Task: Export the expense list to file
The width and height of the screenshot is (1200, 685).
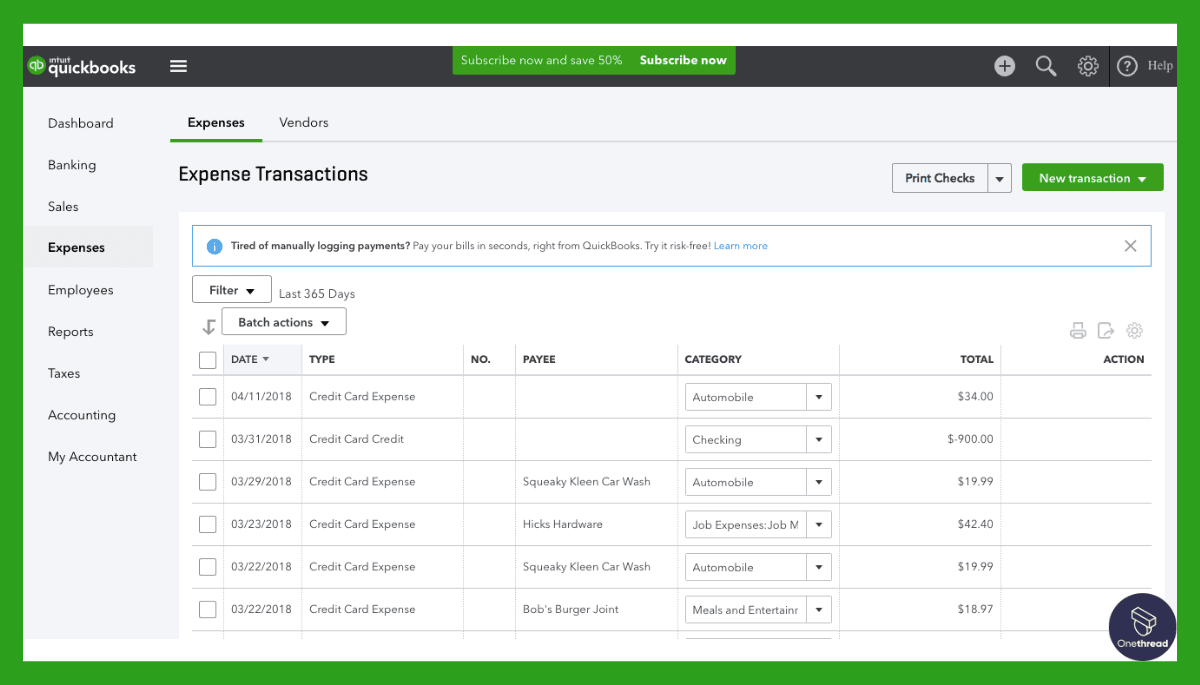Action: [x=1105, y=331]
